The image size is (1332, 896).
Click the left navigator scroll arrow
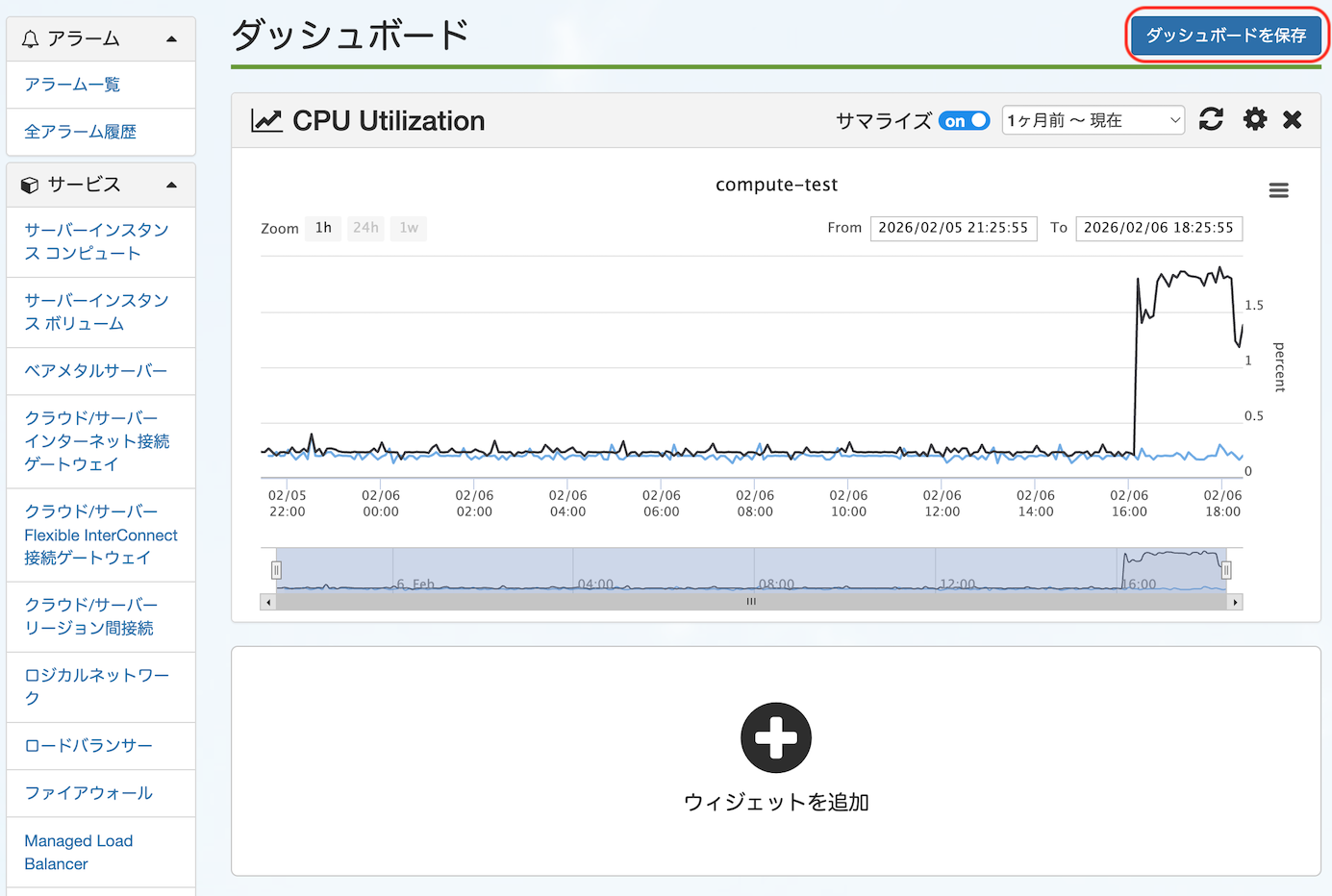[x=268, y=602]
